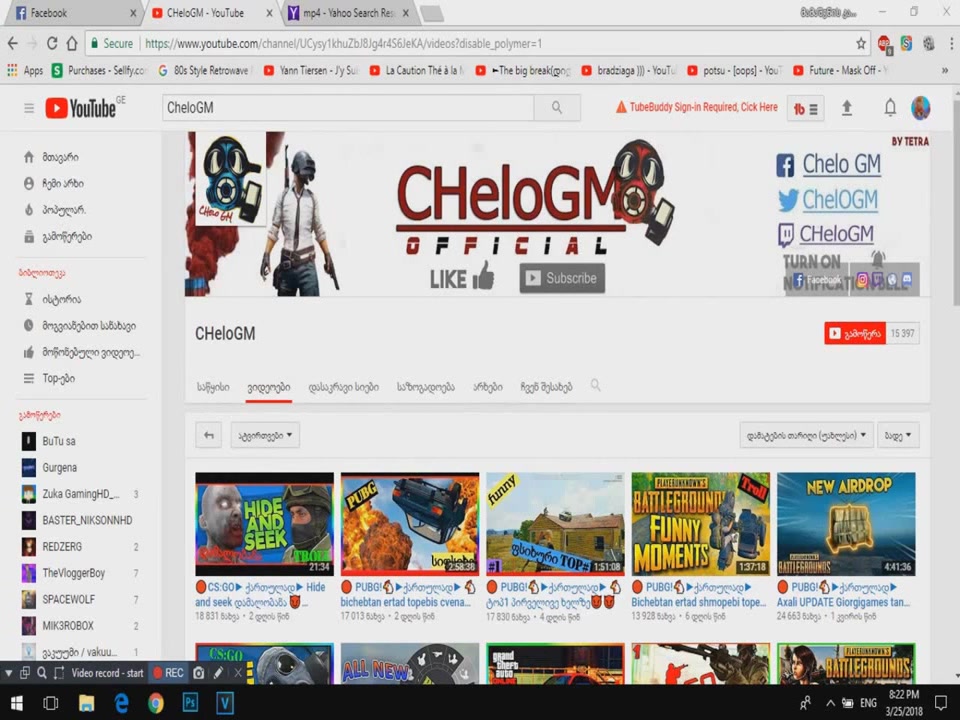This screenshot has width=960, height=720.
Task: Open the YouTube hamburger guide menu
Action: click(x=29, y=108)
